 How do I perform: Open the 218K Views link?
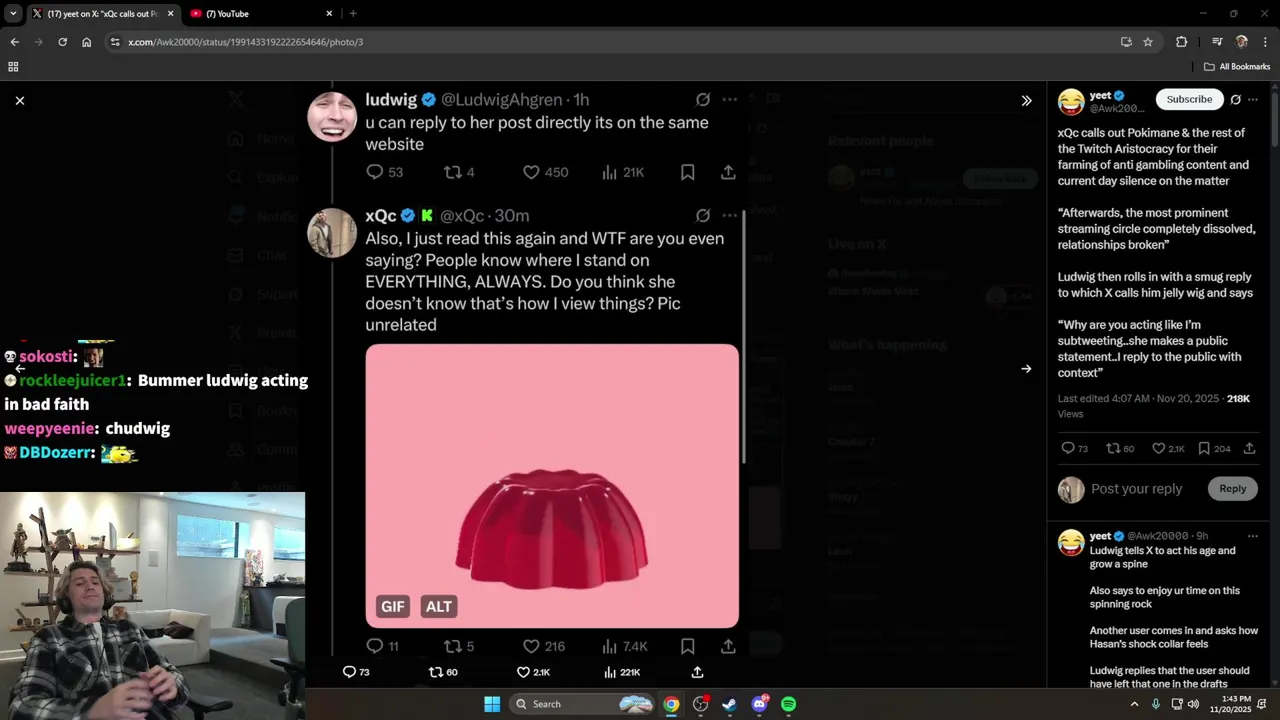point(1154,406)
